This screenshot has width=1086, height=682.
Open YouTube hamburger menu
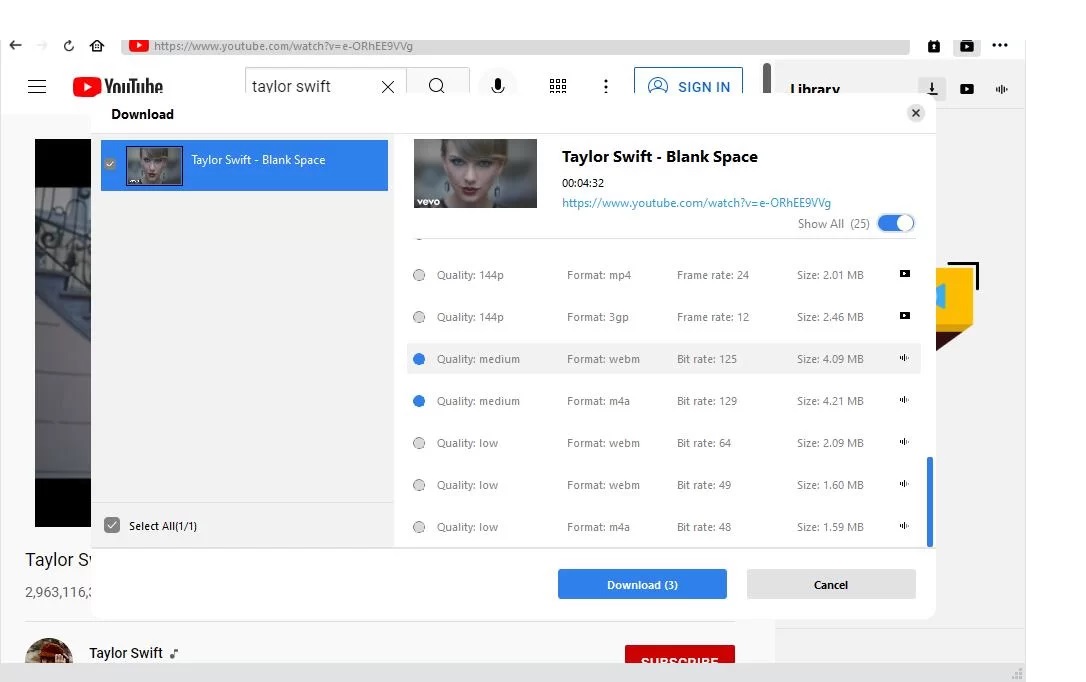37,87
